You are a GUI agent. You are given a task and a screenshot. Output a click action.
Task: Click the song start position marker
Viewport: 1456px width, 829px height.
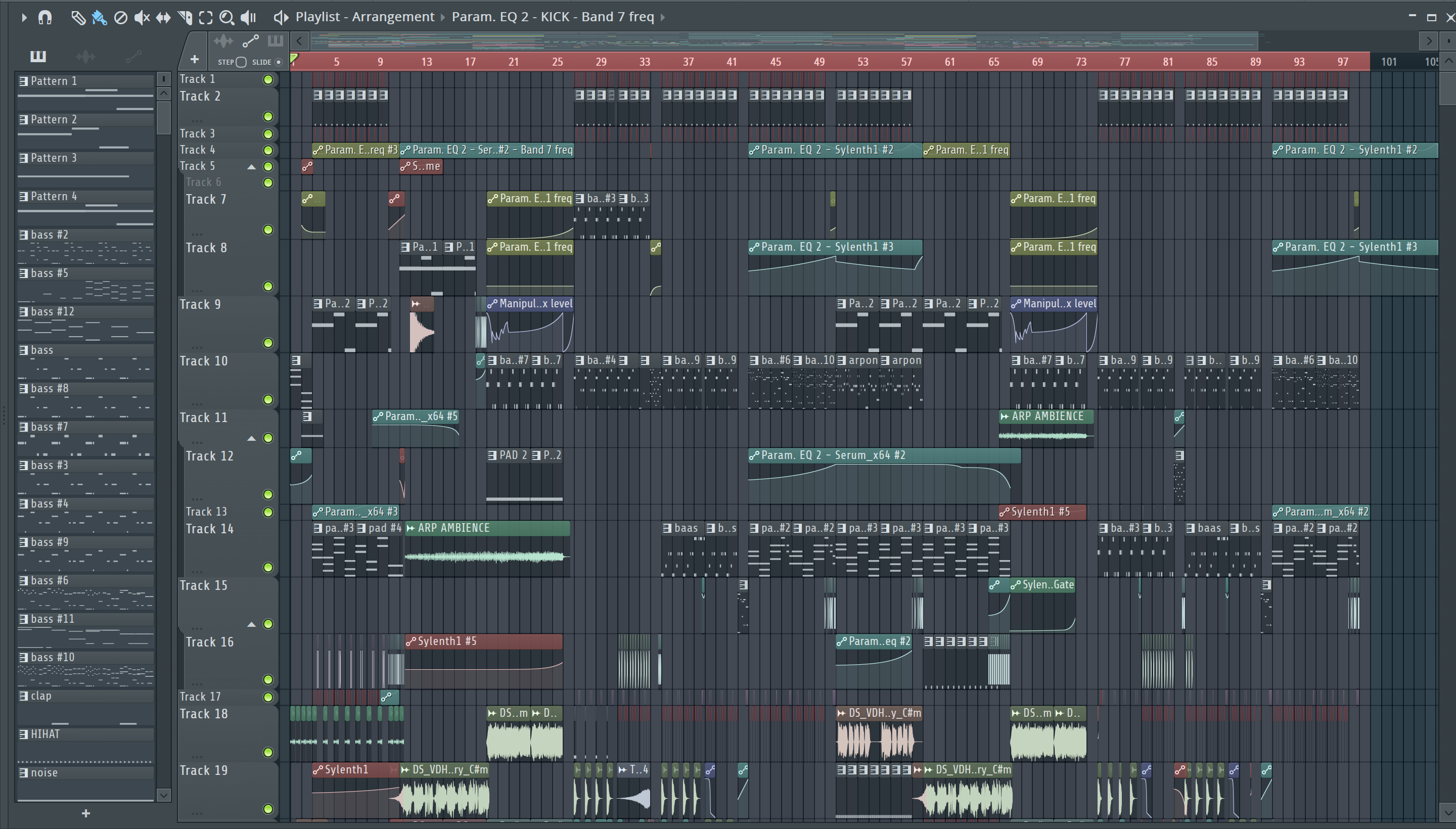(294, 58)
